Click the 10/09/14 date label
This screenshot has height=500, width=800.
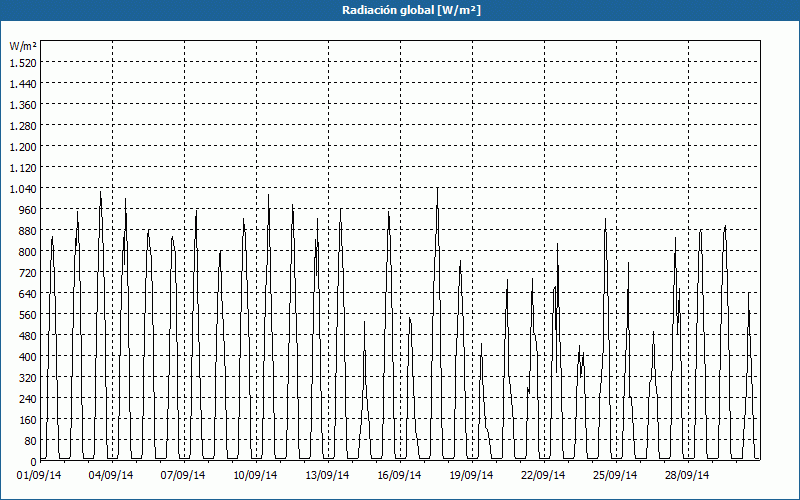(255, 475)
